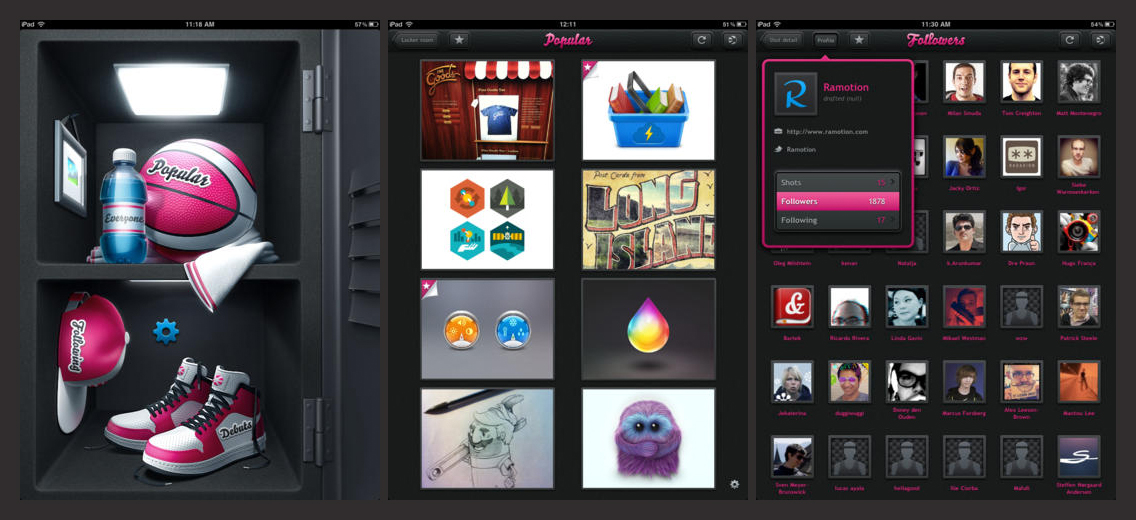
Task: Select the Followers row showing 1878
Action: tap(838, 201)
